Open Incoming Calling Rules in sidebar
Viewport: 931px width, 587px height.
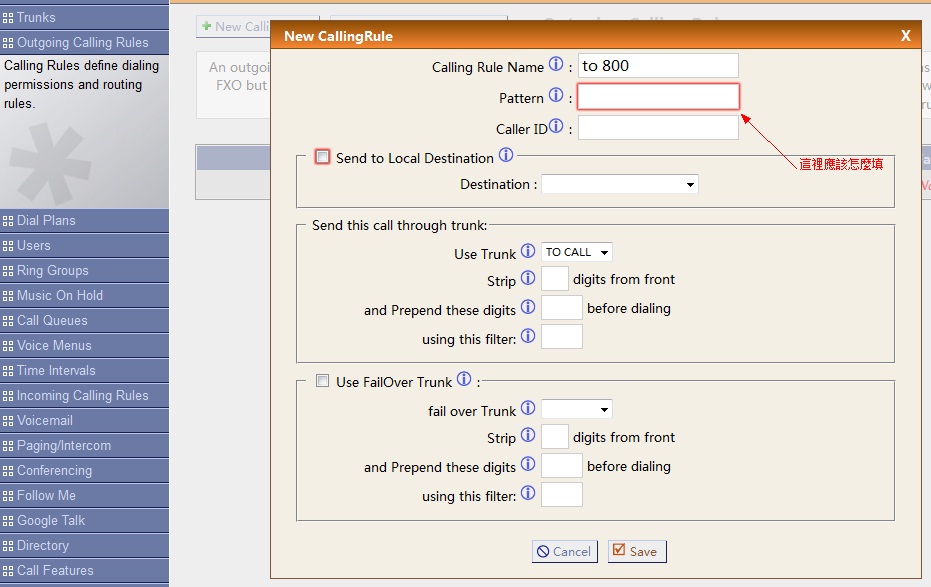pos(84,395)
